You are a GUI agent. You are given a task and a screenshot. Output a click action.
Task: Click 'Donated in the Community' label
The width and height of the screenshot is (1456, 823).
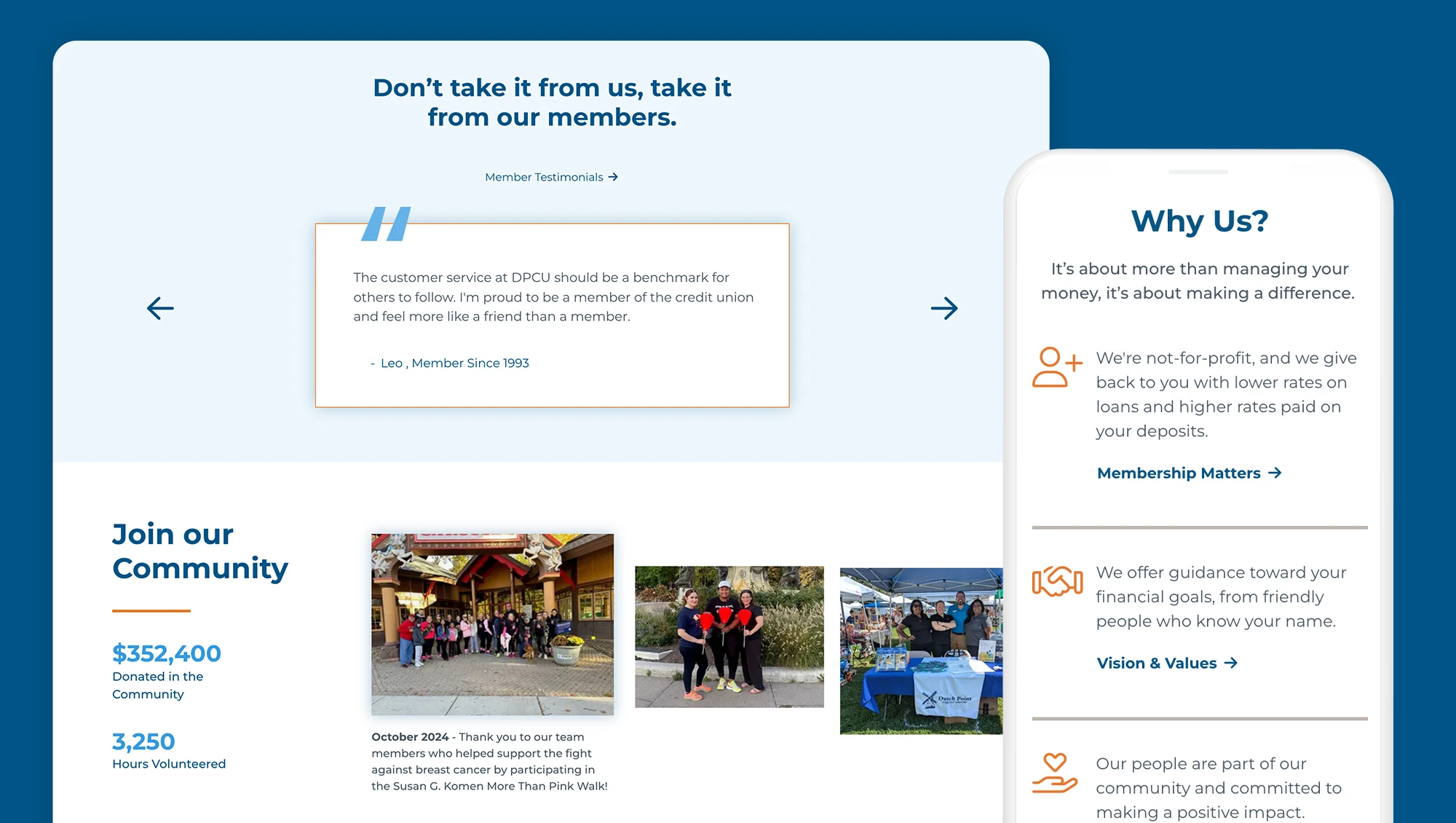click(158, 685)
